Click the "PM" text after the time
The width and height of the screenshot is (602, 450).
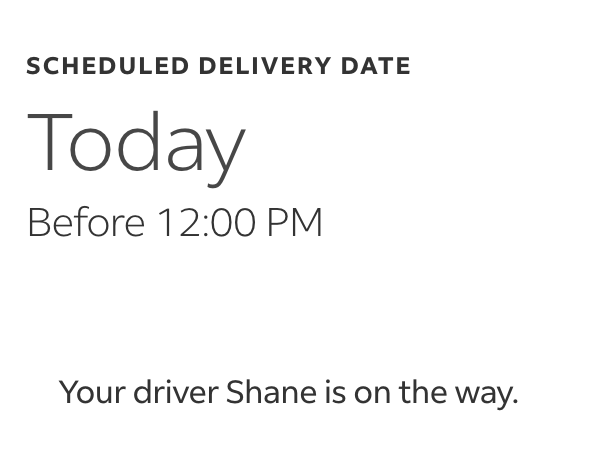[x=295, y=222]
